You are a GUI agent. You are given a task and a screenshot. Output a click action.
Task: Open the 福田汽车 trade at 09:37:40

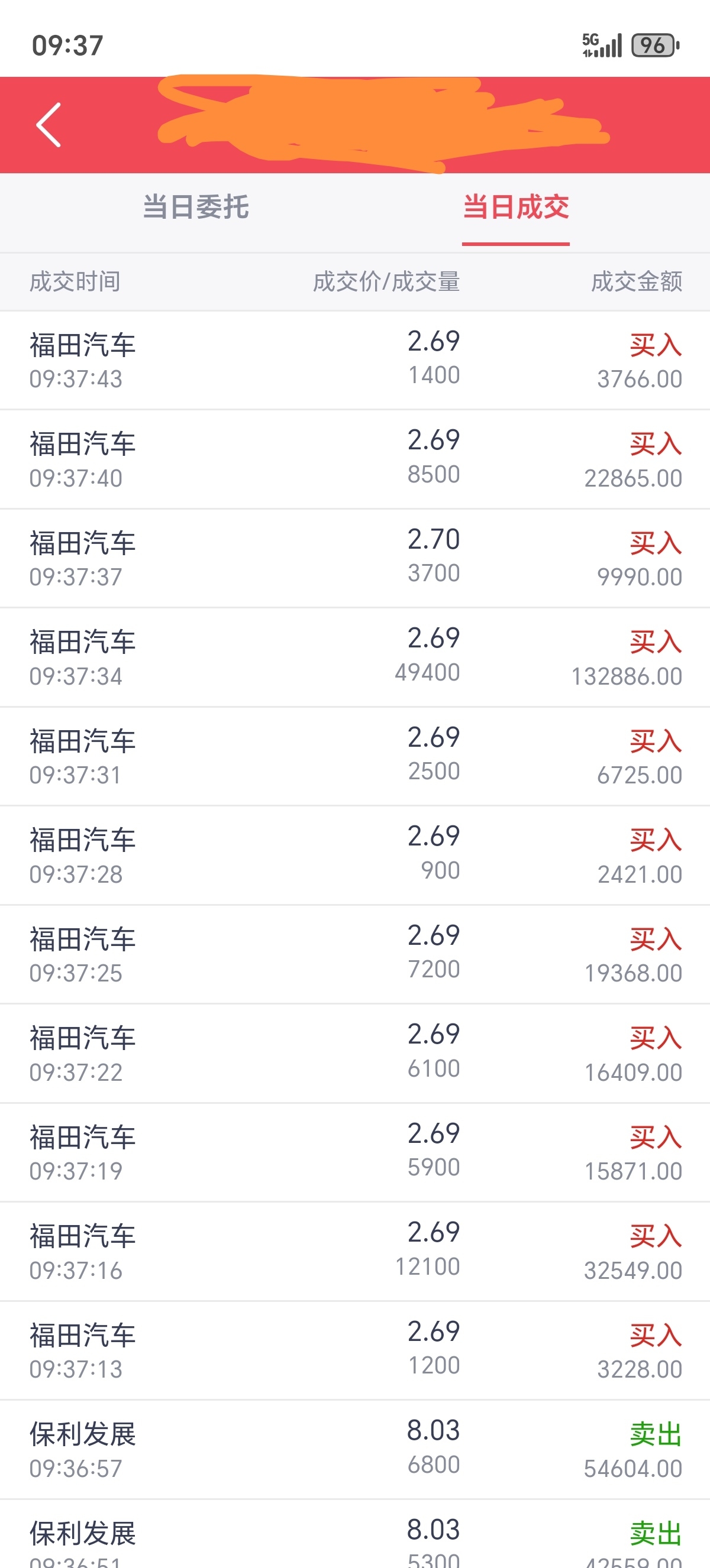pos(355,459)
